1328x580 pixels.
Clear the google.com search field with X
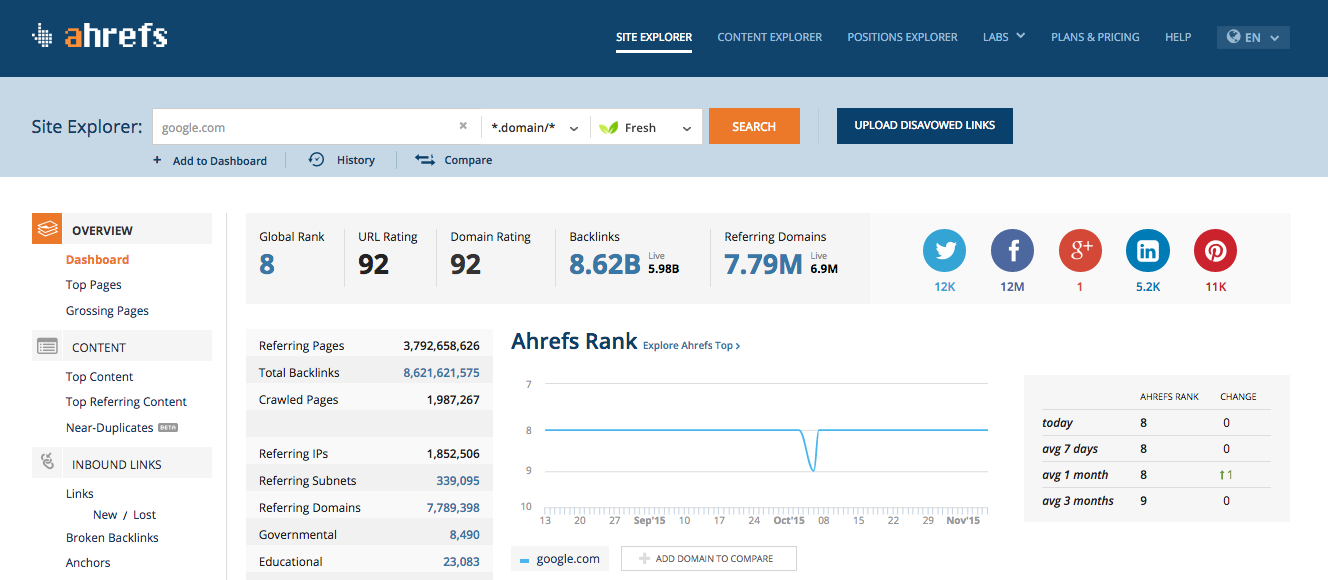click(x=463, y=126)
